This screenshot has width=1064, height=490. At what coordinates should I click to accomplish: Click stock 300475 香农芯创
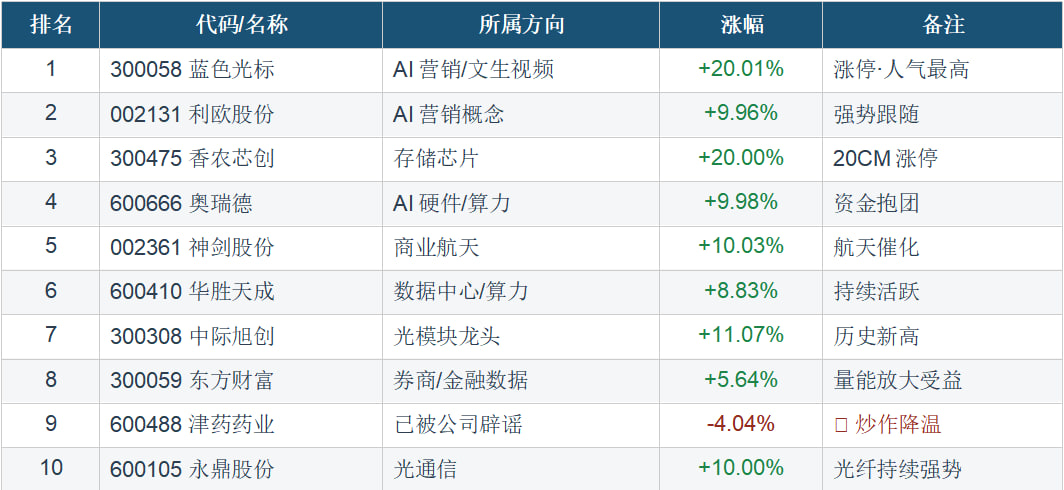(x=192, y=158)
